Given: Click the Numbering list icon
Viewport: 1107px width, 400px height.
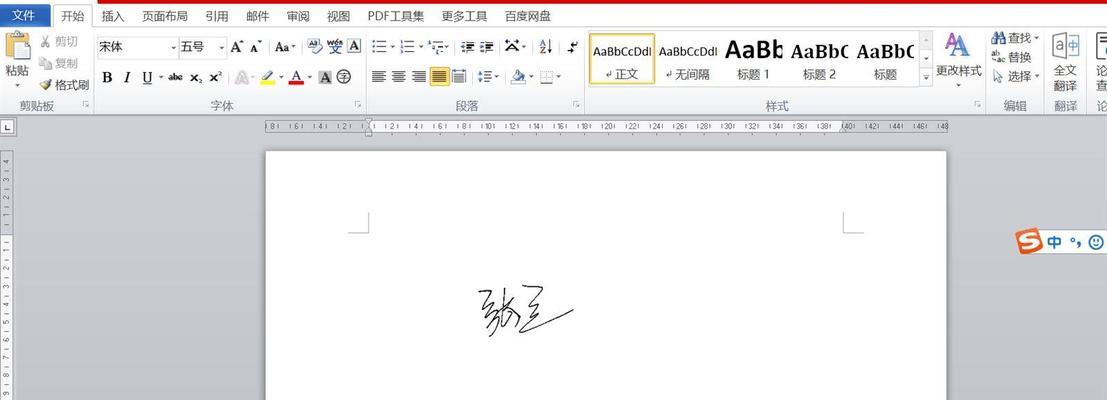Looking at the screenshot, I should click(407, 47).
